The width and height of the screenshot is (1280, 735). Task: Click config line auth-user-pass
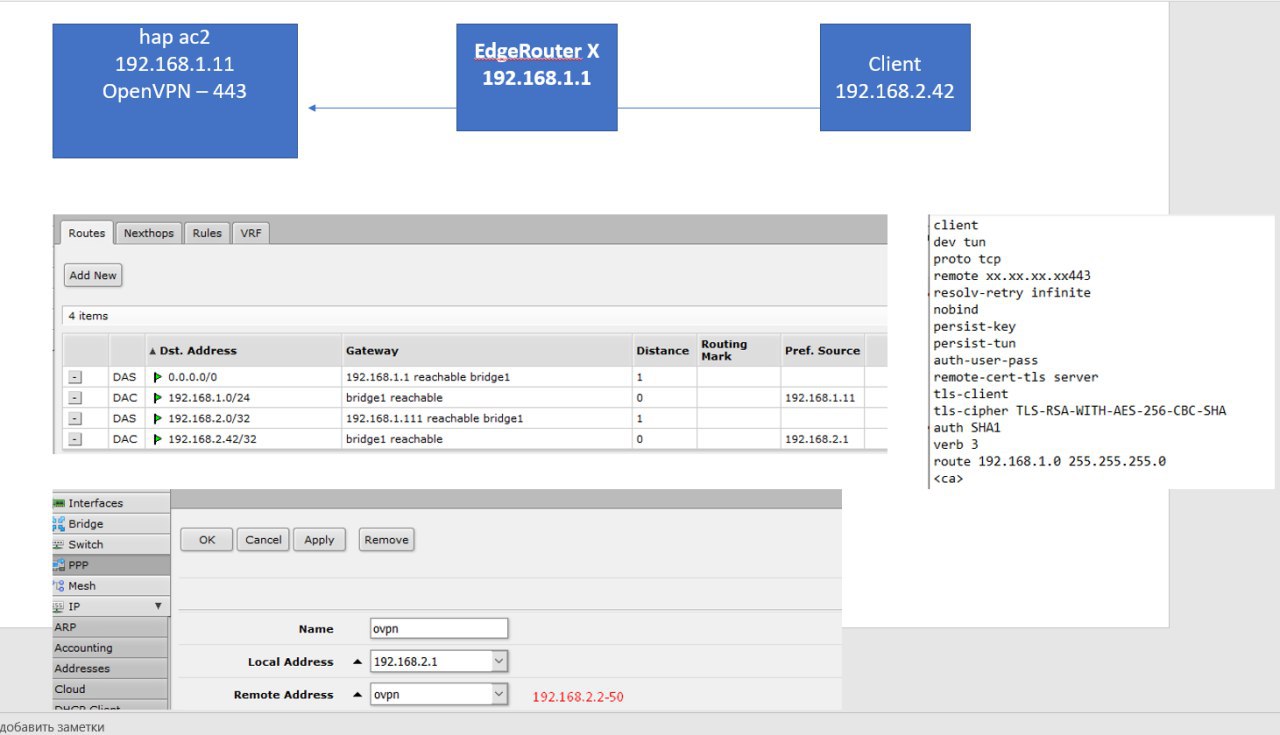click(x=985, y=360)
